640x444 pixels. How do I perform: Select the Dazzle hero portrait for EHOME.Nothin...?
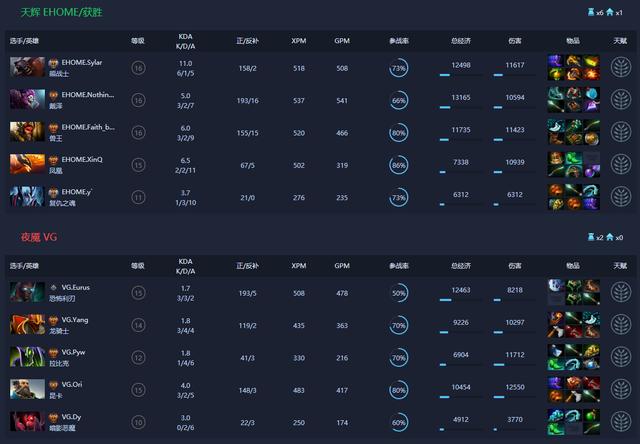(x=27, y=99)
